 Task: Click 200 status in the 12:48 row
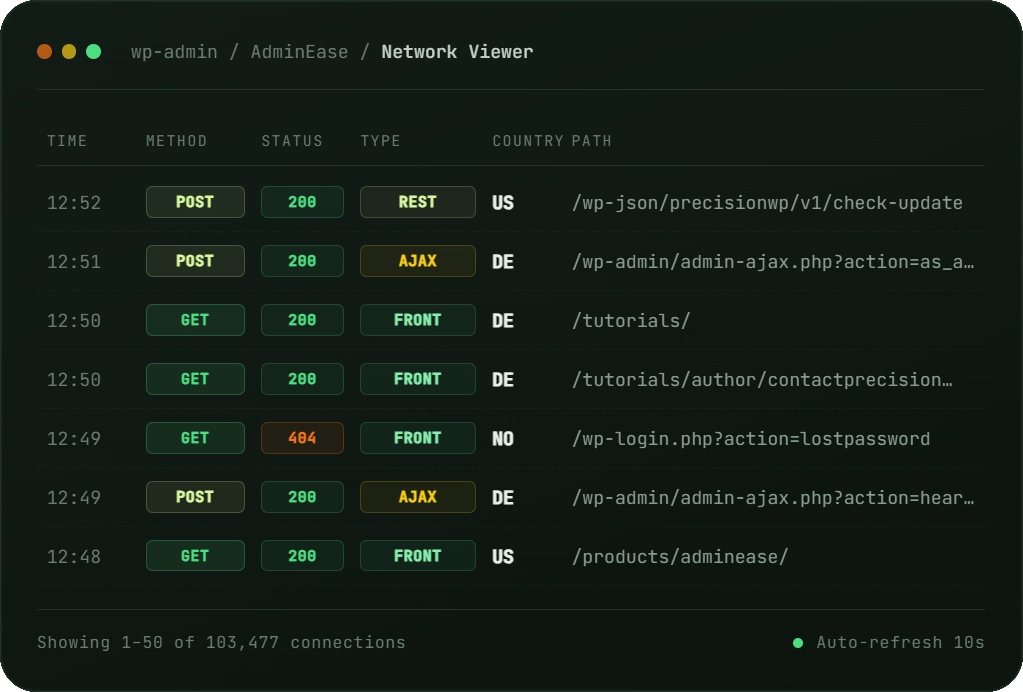tap(302, 556)
